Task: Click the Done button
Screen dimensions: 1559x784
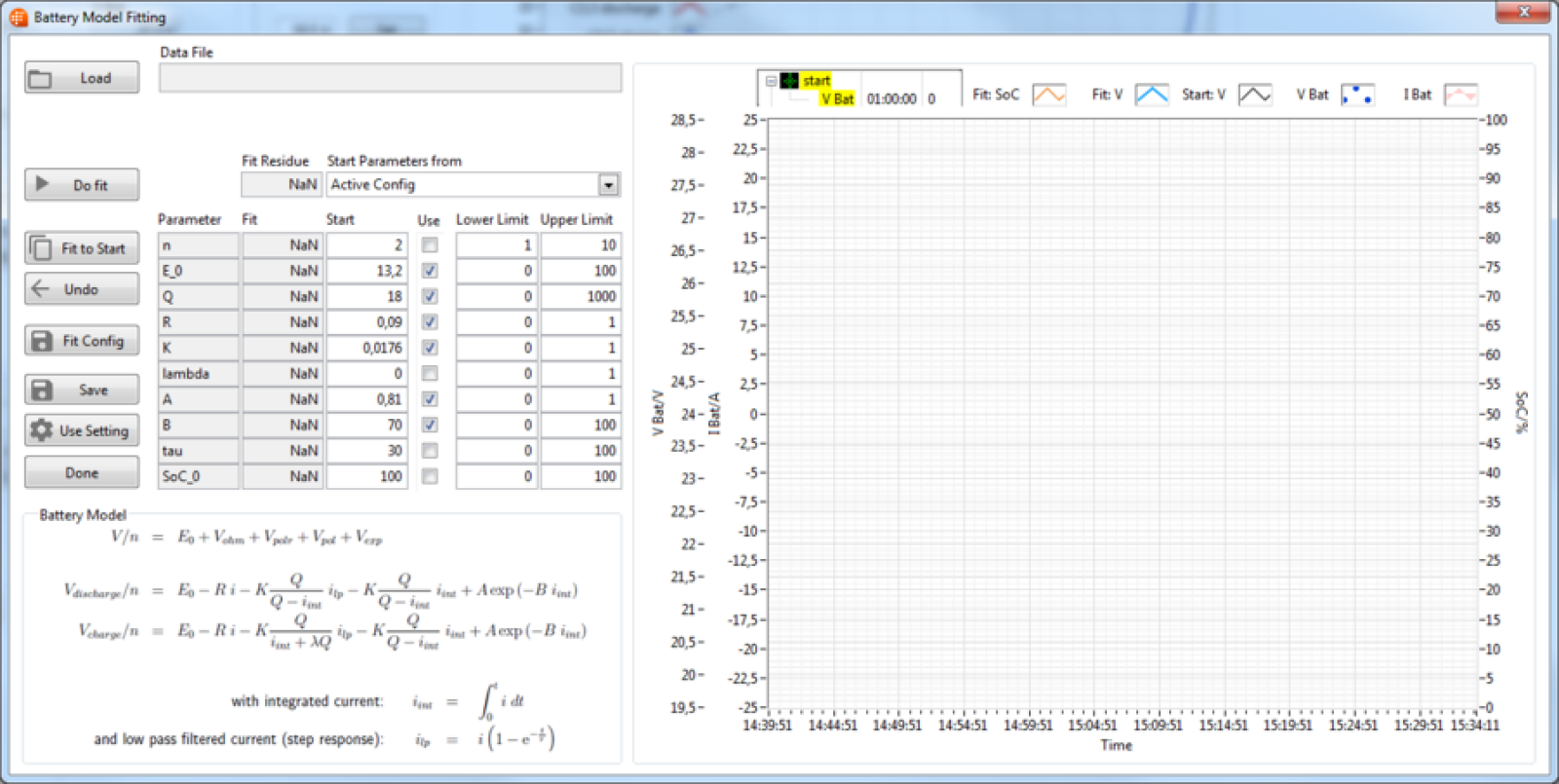Action: click(x=82, y=473)
